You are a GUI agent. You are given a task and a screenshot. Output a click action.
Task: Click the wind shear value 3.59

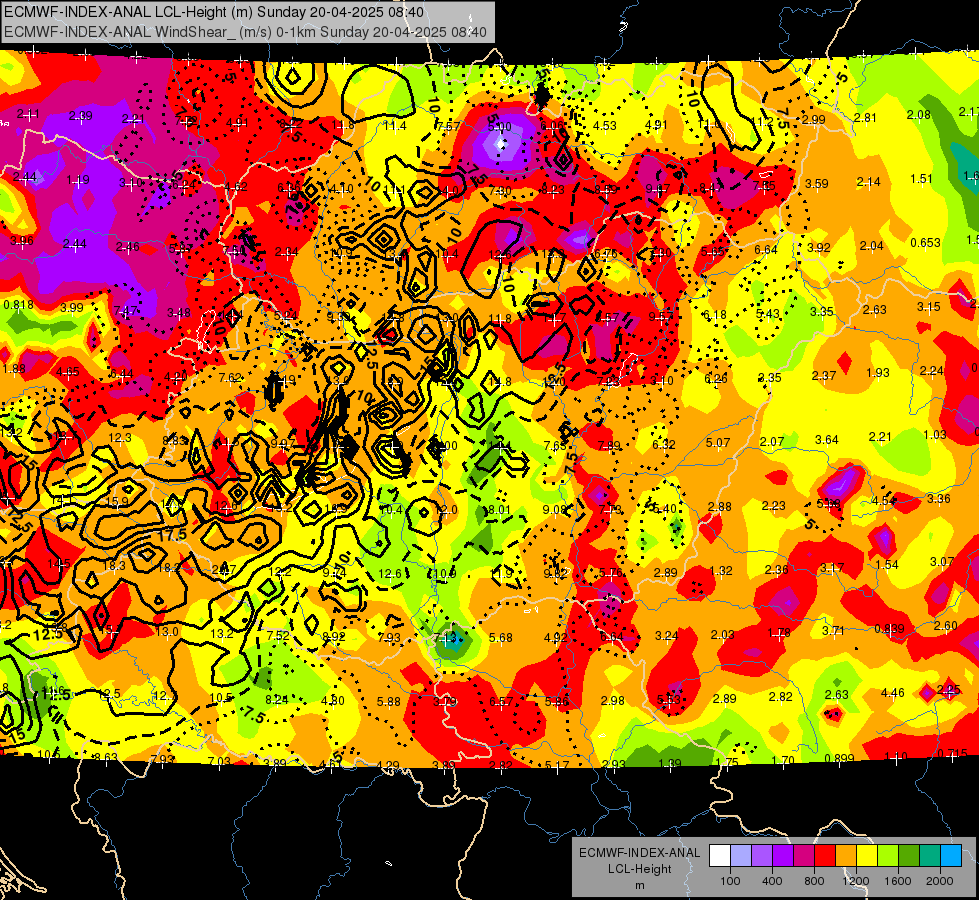point(817,184)
